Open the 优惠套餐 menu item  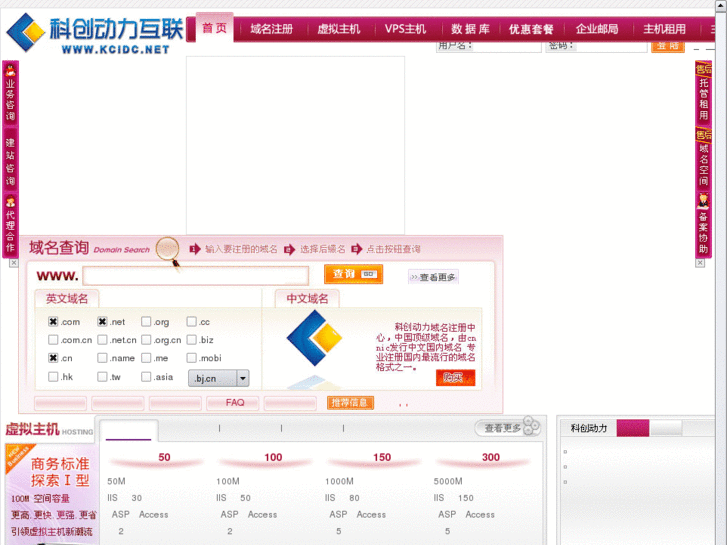tap(531, 29)
